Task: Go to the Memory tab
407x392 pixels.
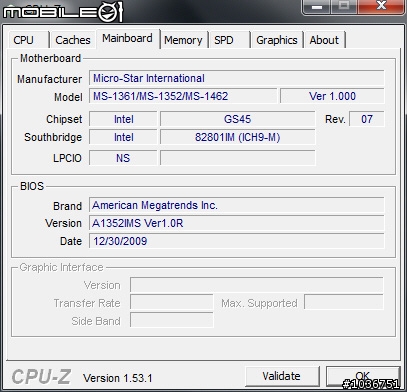Action: (x=183, y=40)
